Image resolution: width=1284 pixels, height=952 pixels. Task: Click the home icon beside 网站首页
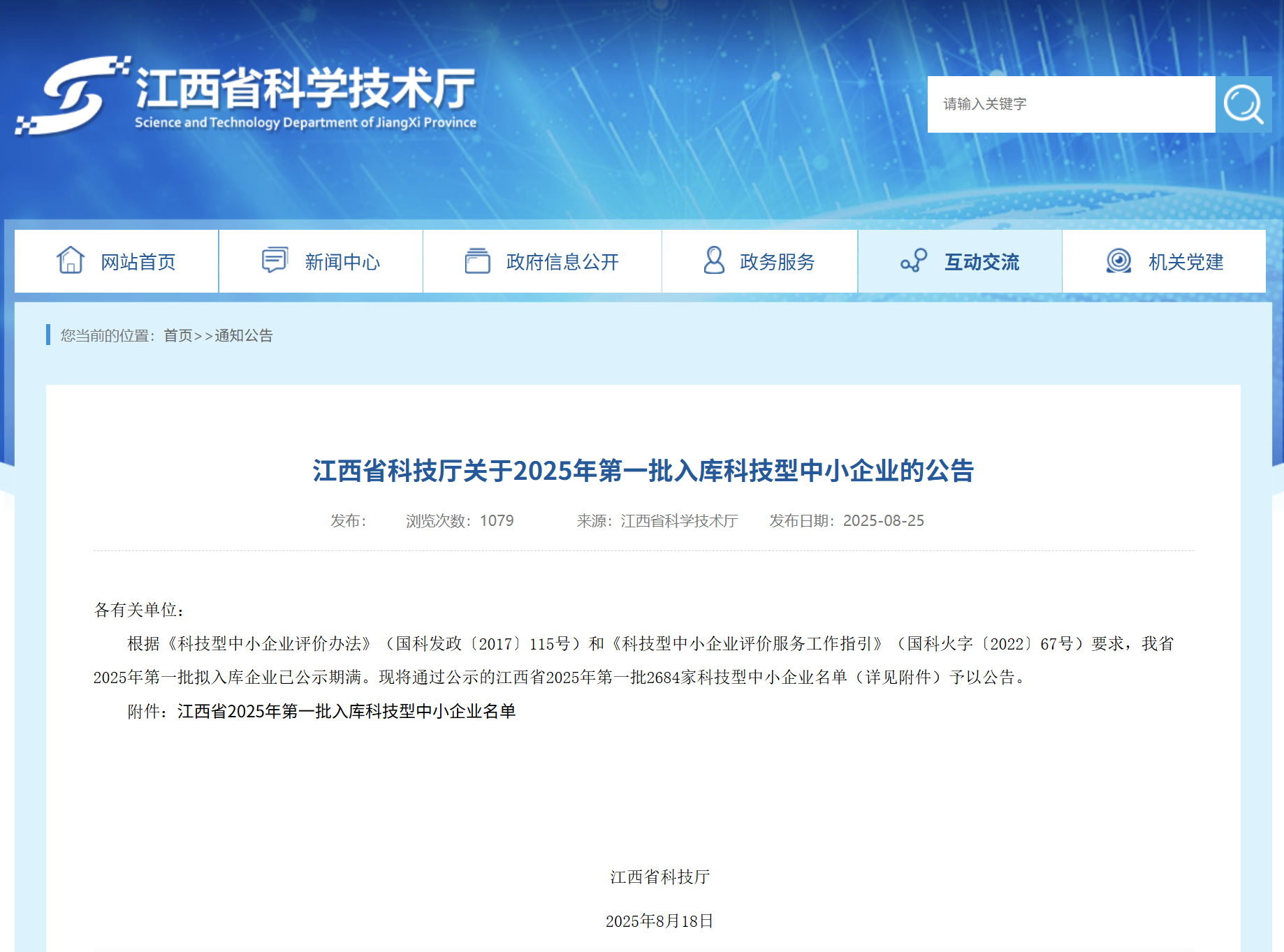click(69, 261)
